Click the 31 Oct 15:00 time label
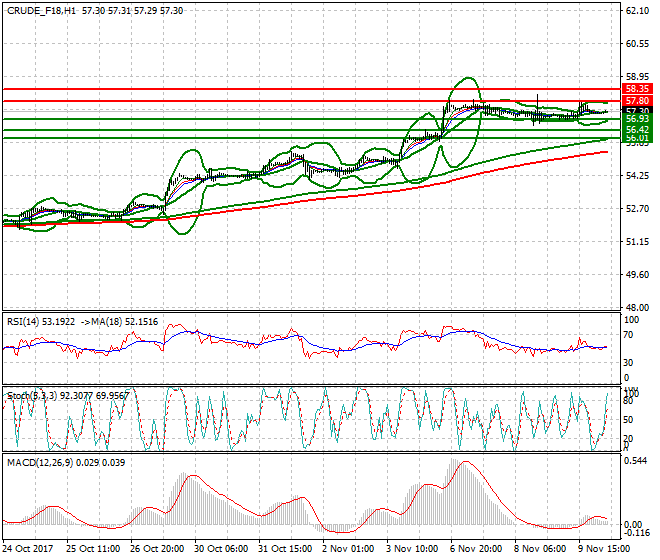Screen dimensions: 660x560 (x=285, y=549)
